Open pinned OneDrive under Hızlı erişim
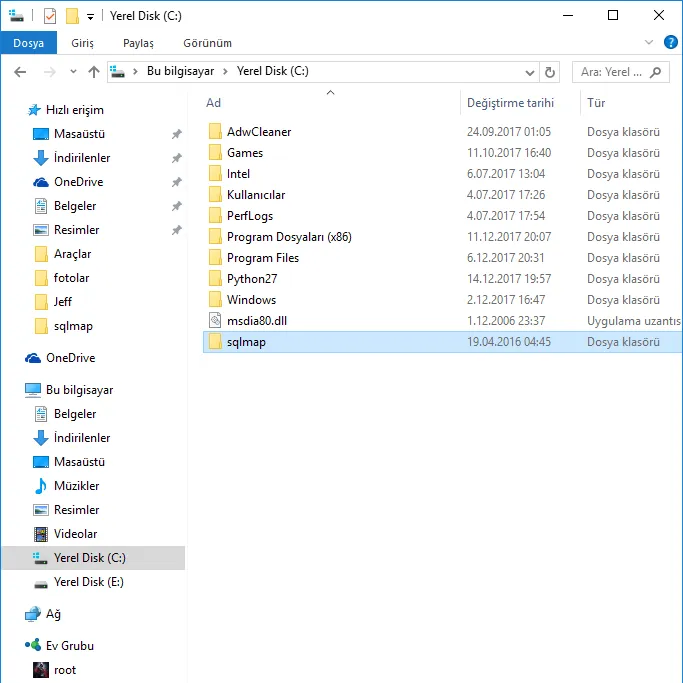The image size is (683, 683). pyautogui.click(x=78, y=182)
